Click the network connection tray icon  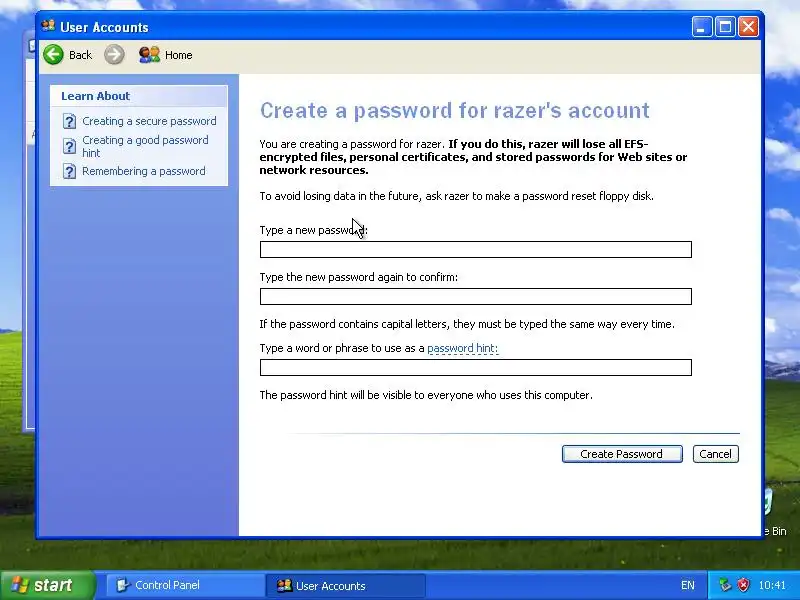[x=725, y=585]
